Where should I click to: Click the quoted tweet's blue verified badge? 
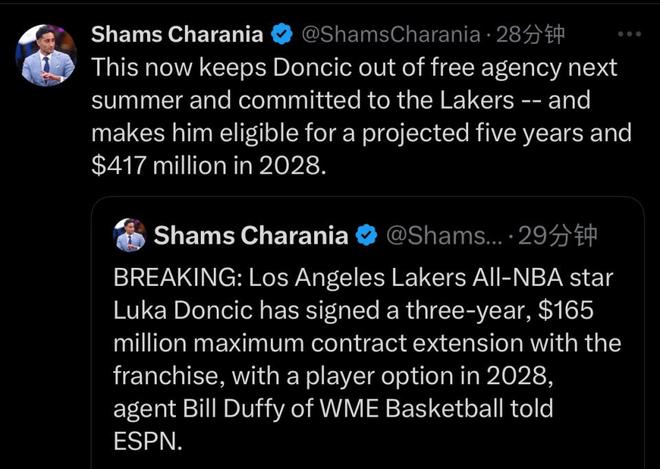[x=367, y=235]
